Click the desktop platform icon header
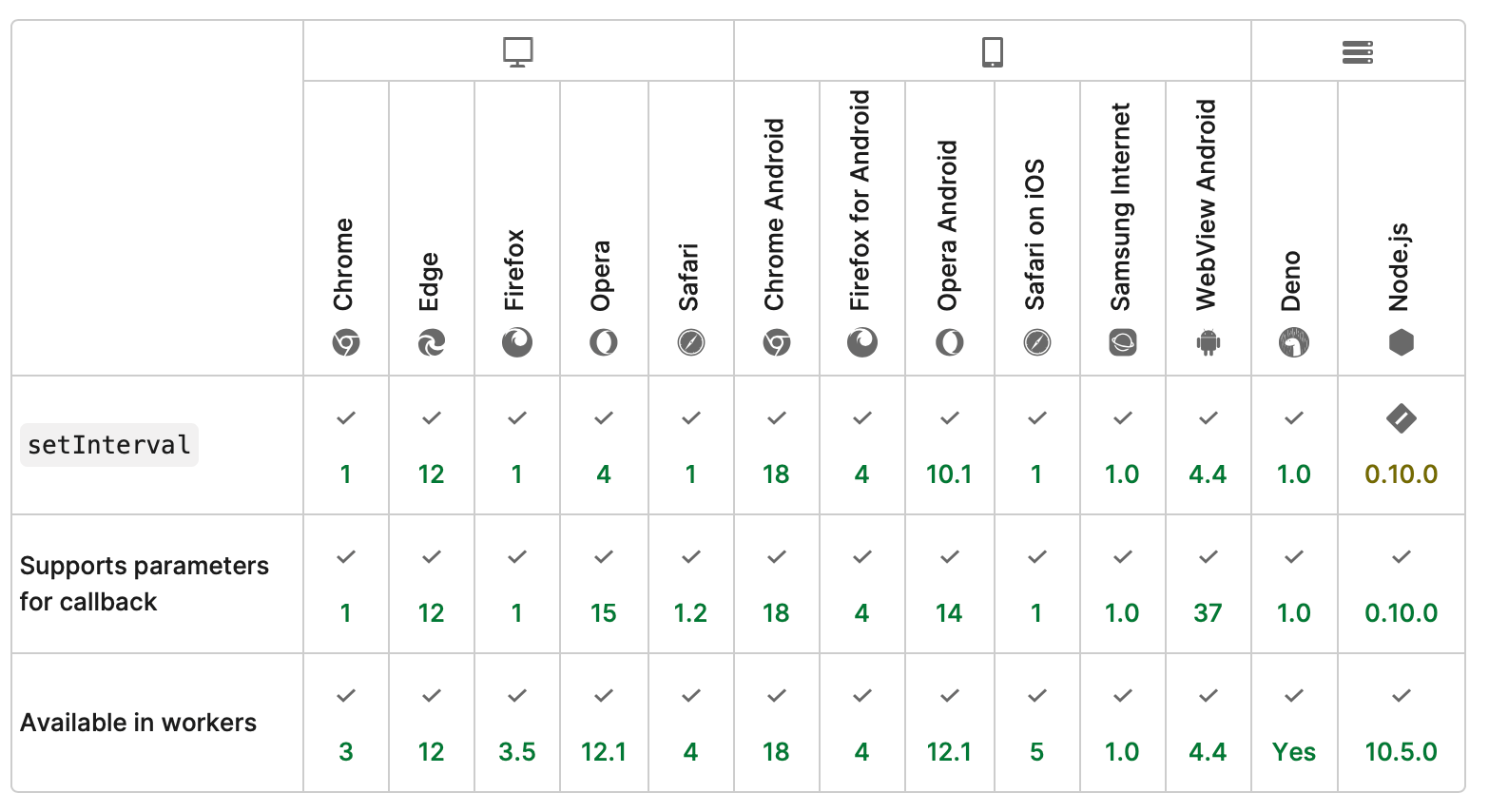 click(518, 52)
